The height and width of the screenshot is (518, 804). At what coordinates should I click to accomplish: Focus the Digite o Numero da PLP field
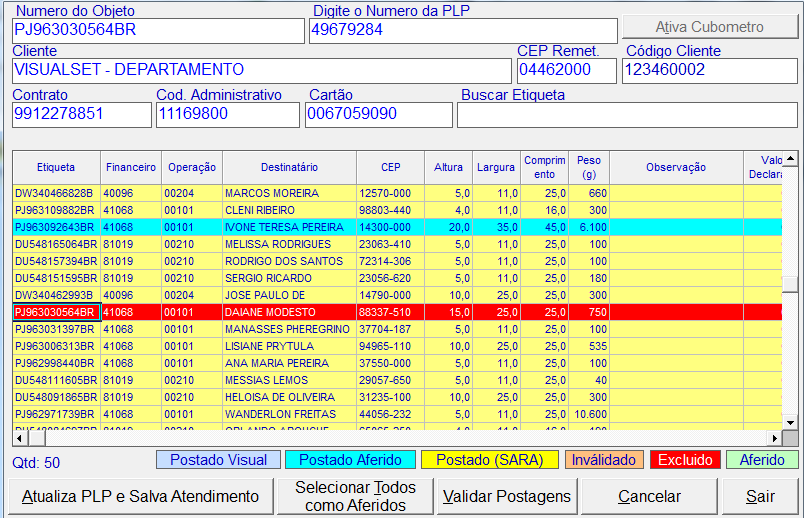point(463,31)
